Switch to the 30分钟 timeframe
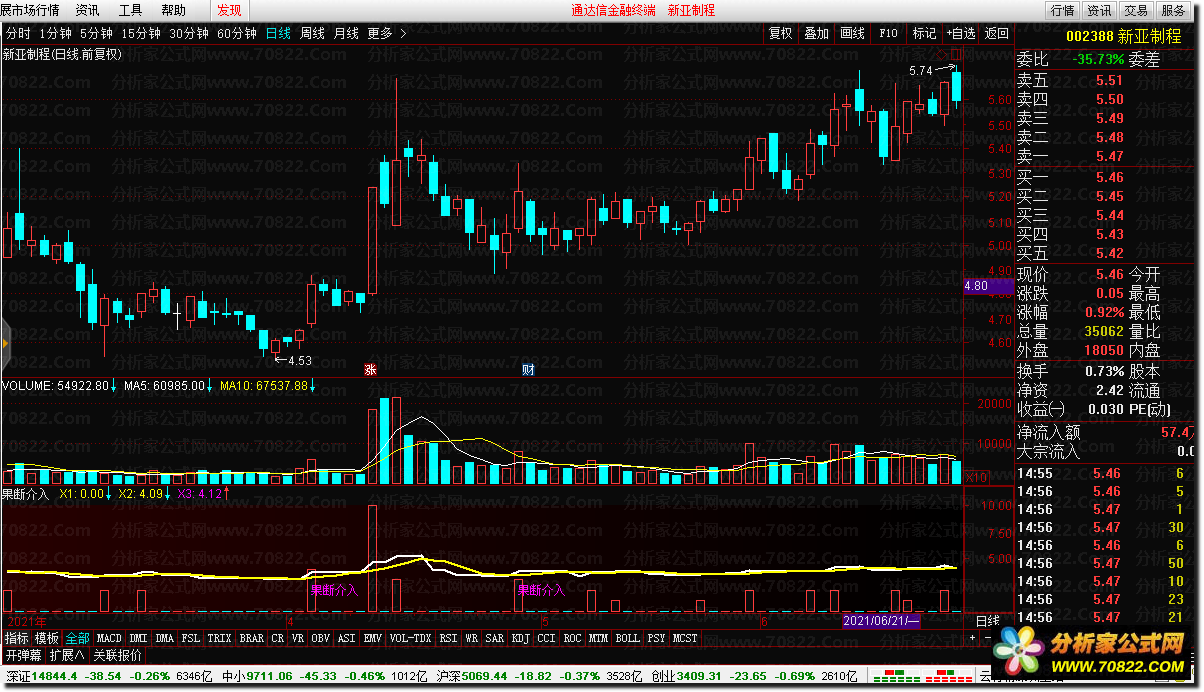Image resolution: width=1204 pixels, height=692 pixels. (189, 33)
